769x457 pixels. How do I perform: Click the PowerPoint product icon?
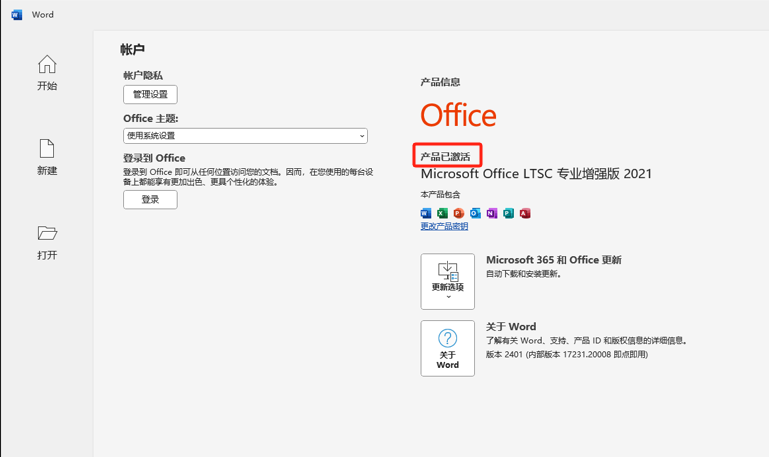459,213
